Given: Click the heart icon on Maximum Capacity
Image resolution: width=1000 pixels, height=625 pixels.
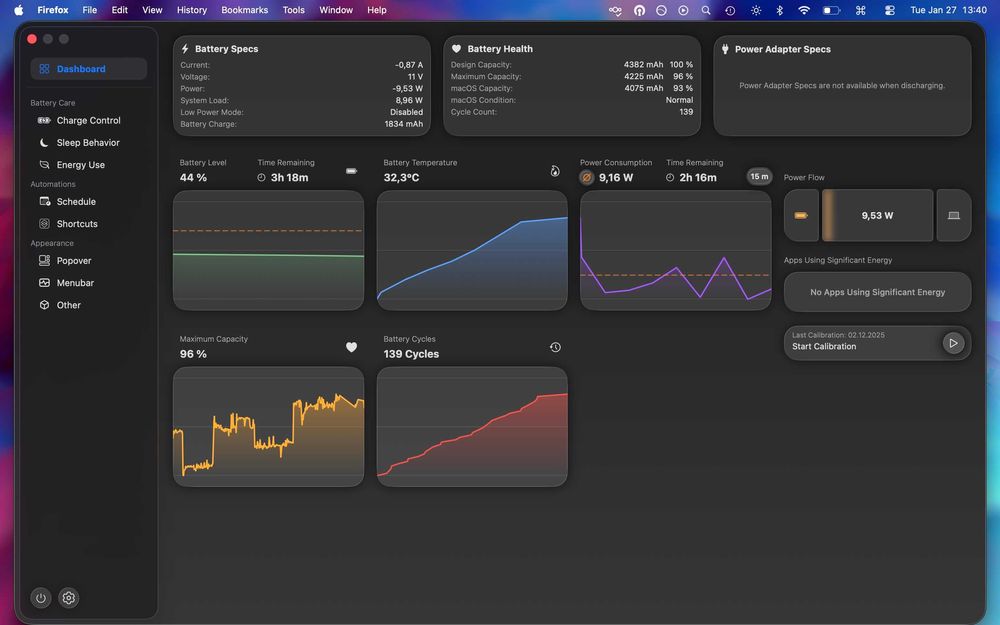Looking at the screenshot, I should pyautogui.click(x=351, y=347).
